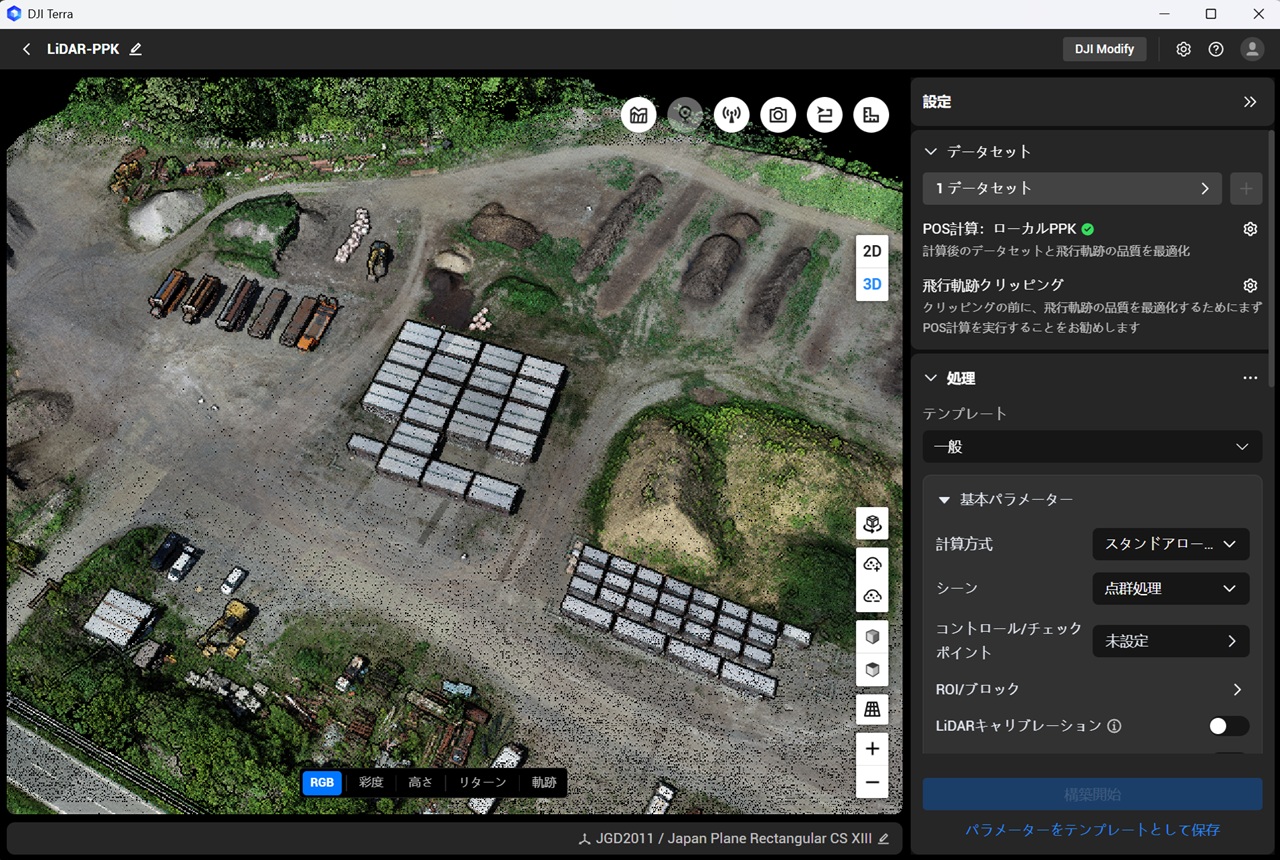Viewport: 1280px width, 860px height.
Task: Click the base station antenna icon
Action: 732,115
